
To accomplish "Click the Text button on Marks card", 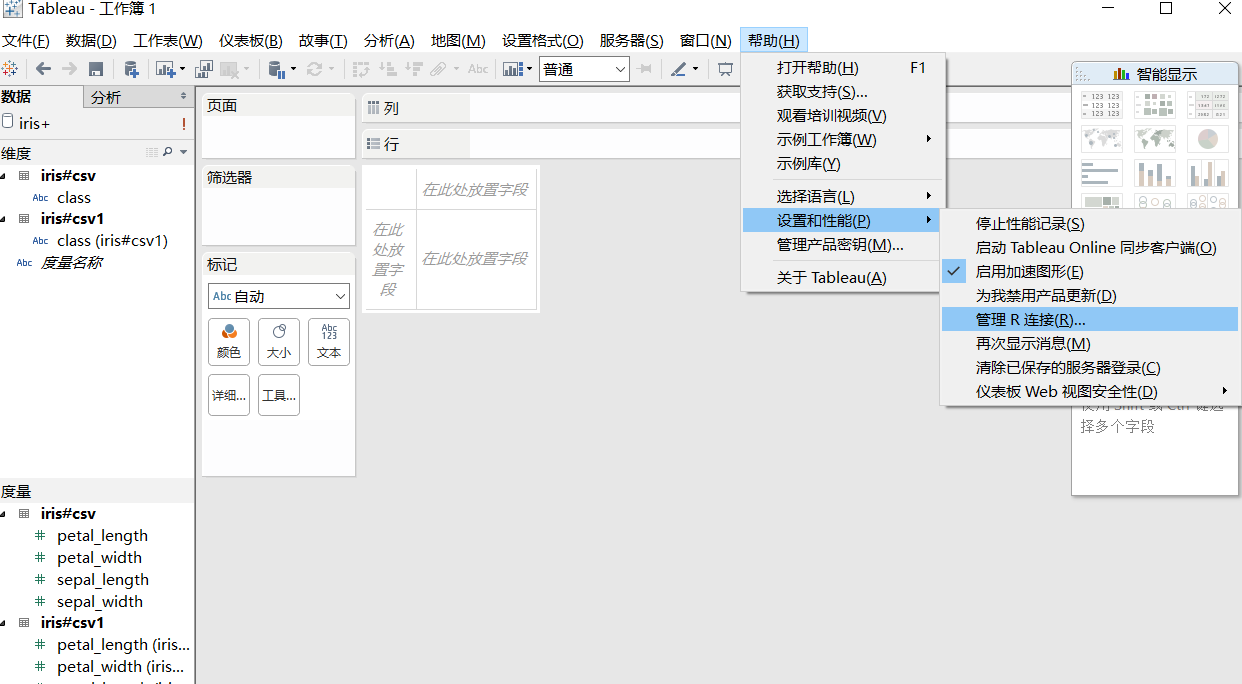I will point(329,342).
